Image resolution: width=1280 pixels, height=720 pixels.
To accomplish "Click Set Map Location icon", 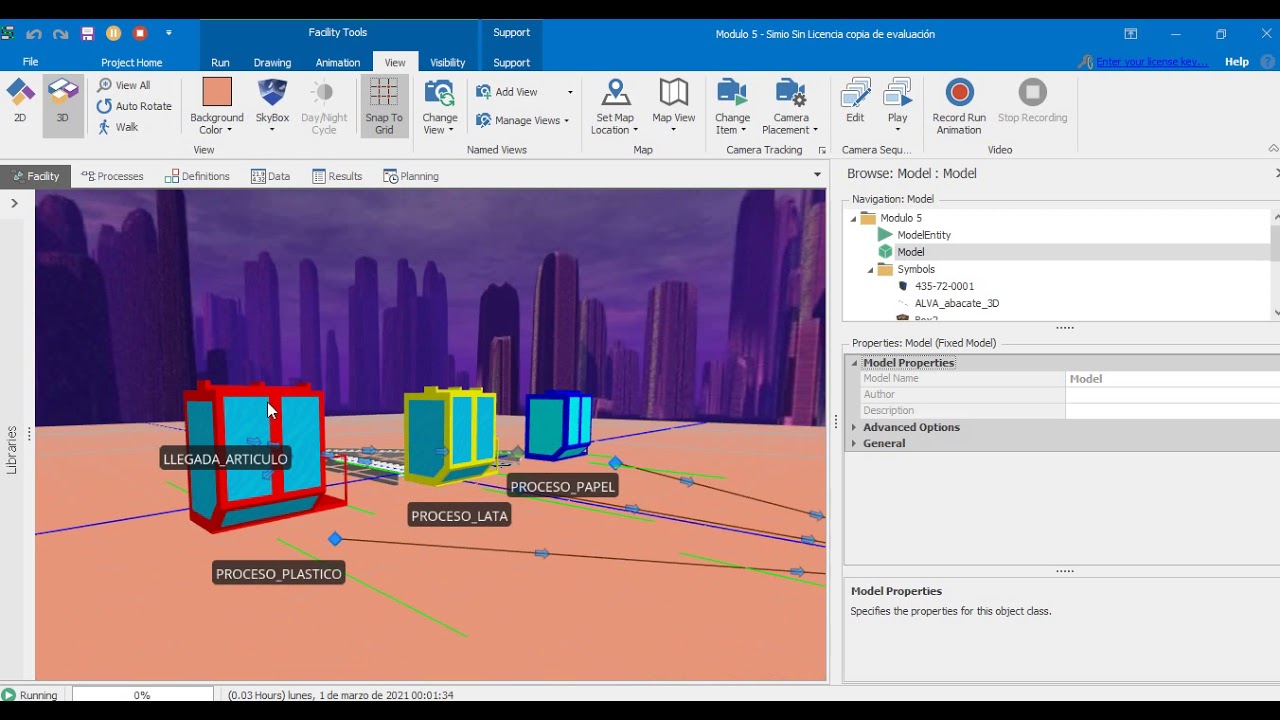I will (x=615, y=93).
